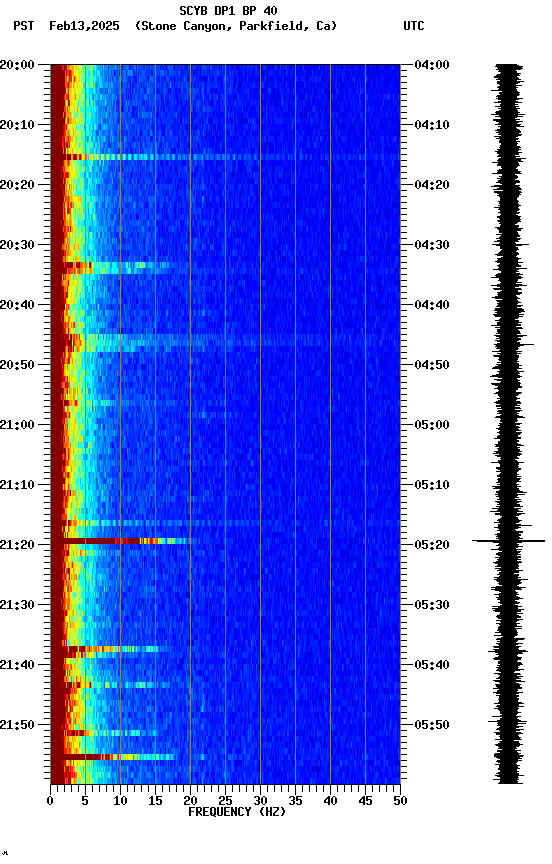This screenshot has width=552, height=864.
Task: Click the PST time label 21:20
Action: (17, 546)
